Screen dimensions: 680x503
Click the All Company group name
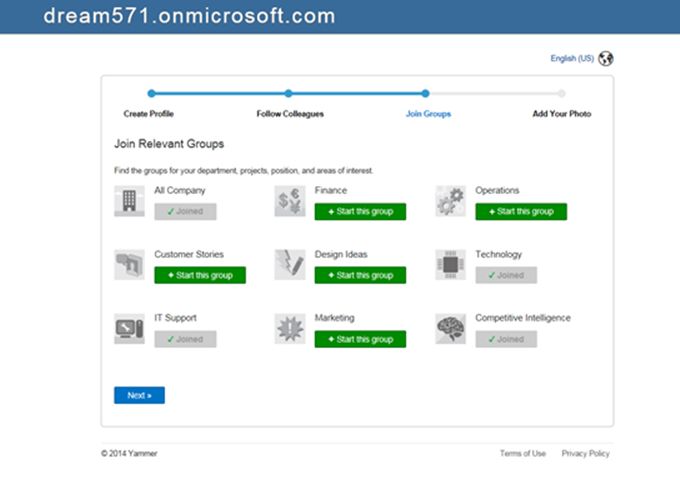pyautogui.click(x=180, y=190)
